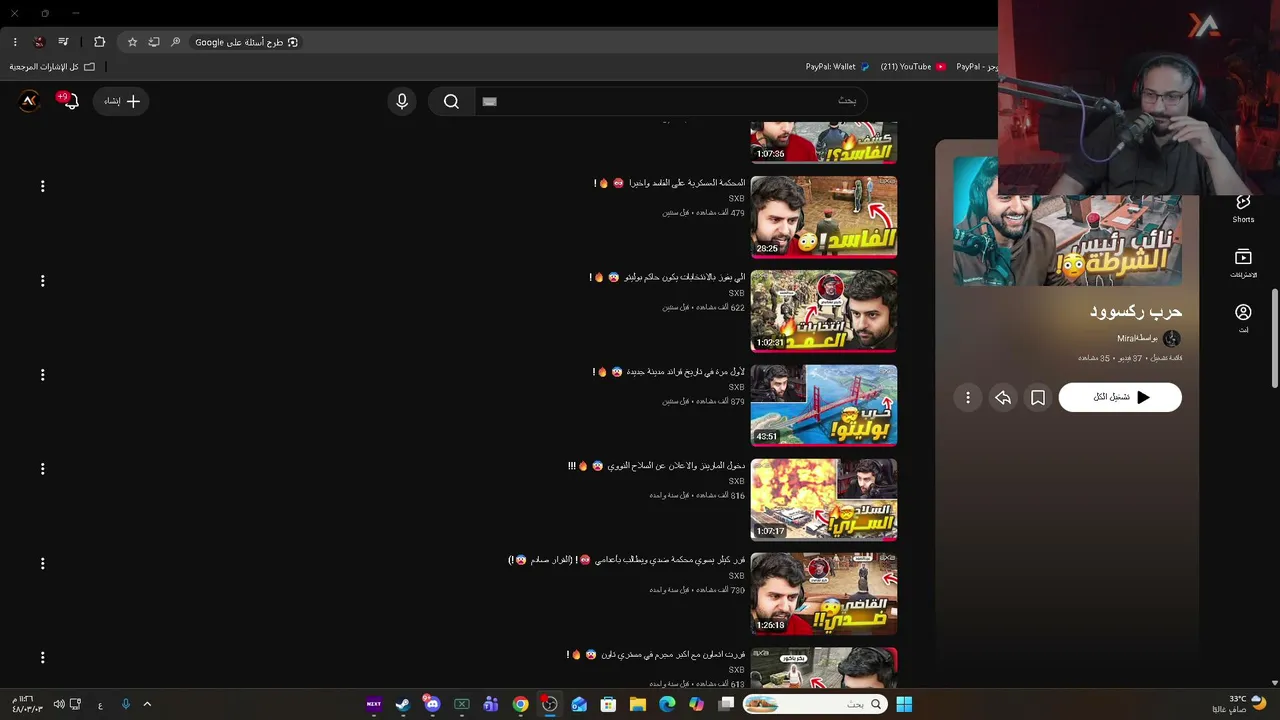Open the Windows Start menu
The height and width of the screenshot is (720, 1280).
pyautogui.click(x=904, y=705)
